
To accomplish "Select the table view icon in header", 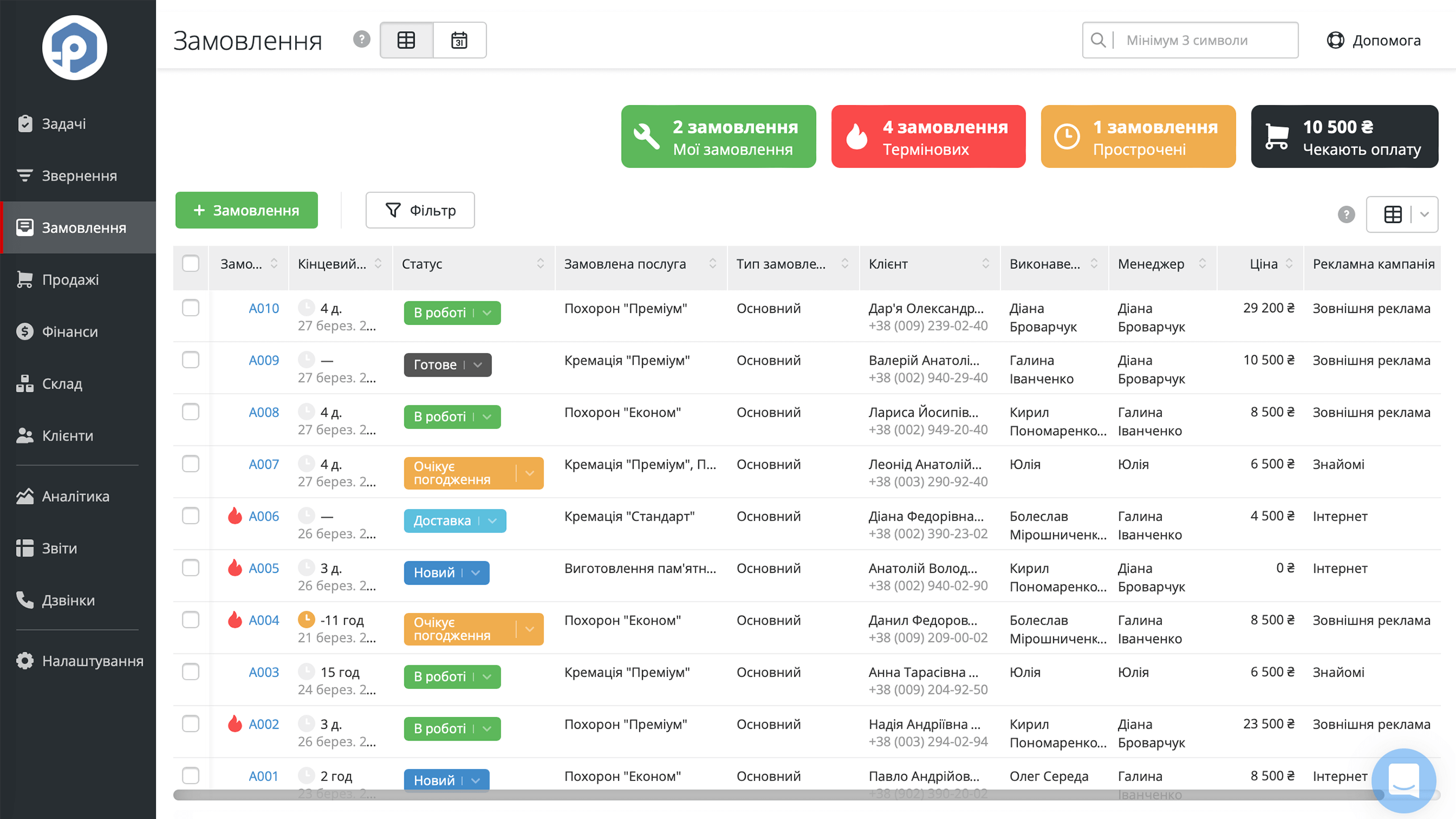I will pyautogui.click(x=406, y=40).
